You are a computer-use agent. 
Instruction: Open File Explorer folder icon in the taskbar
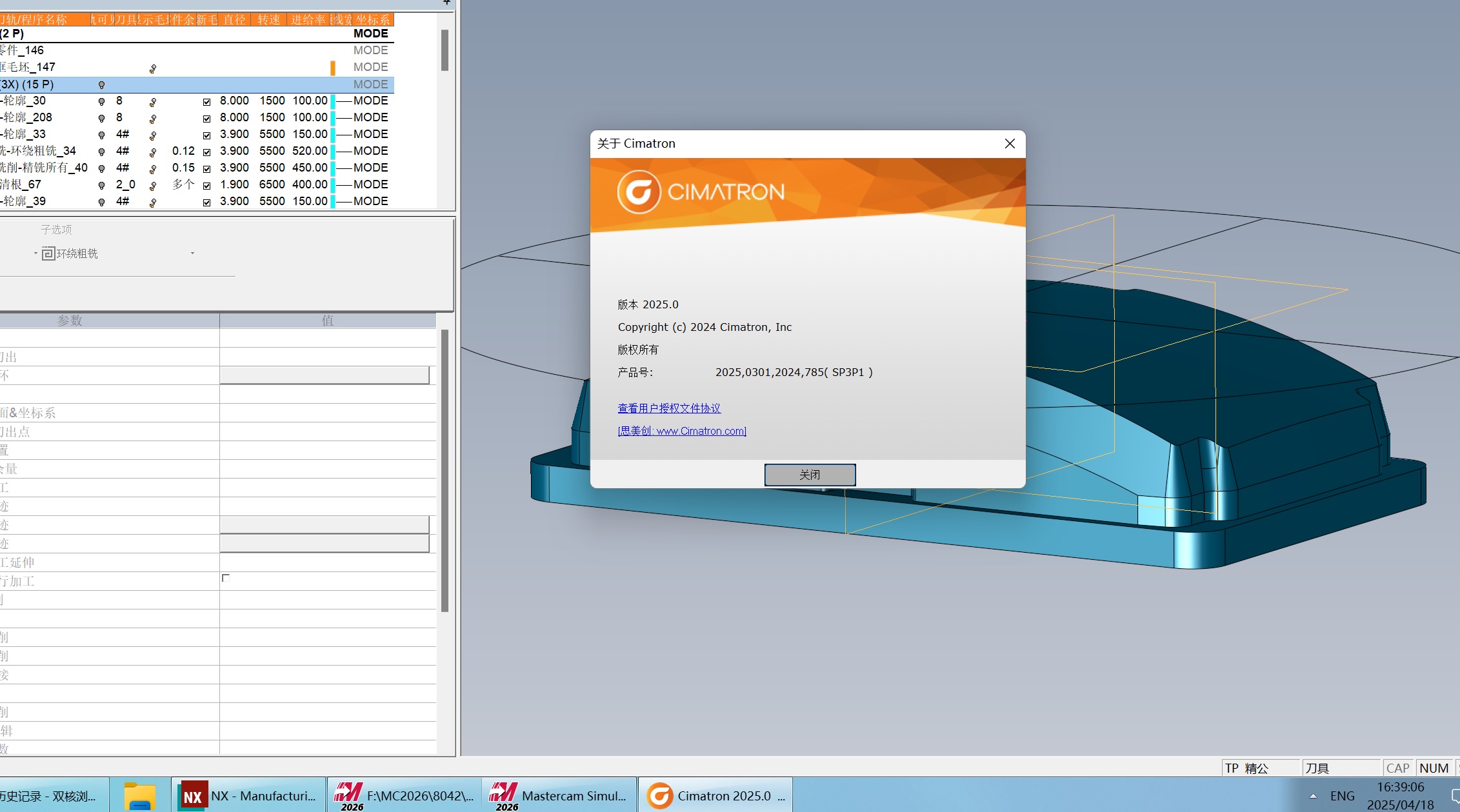pyautogui.click(x=140, y=796)
